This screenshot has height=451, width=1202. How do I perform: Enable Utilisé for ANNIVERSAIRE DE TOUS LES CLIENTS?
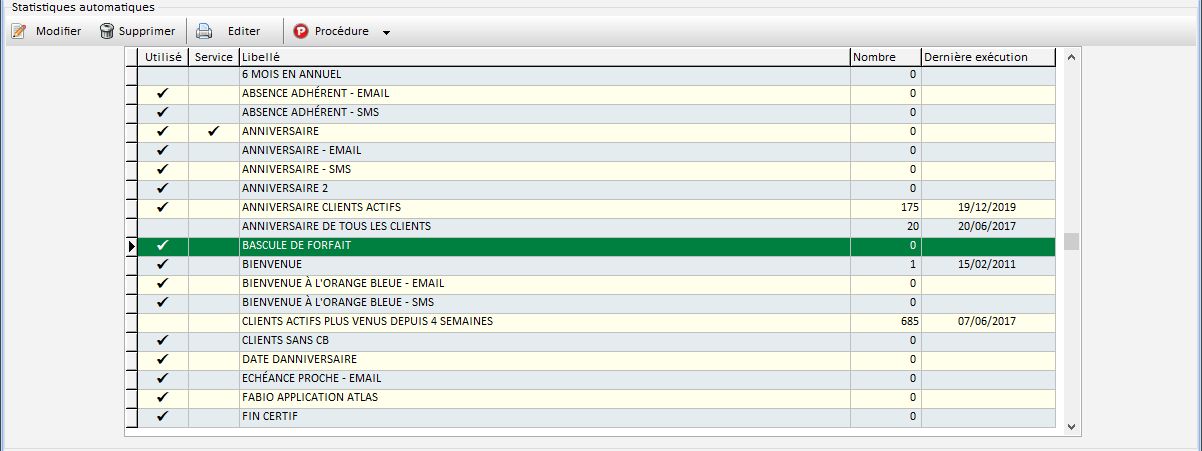(163, 226)
